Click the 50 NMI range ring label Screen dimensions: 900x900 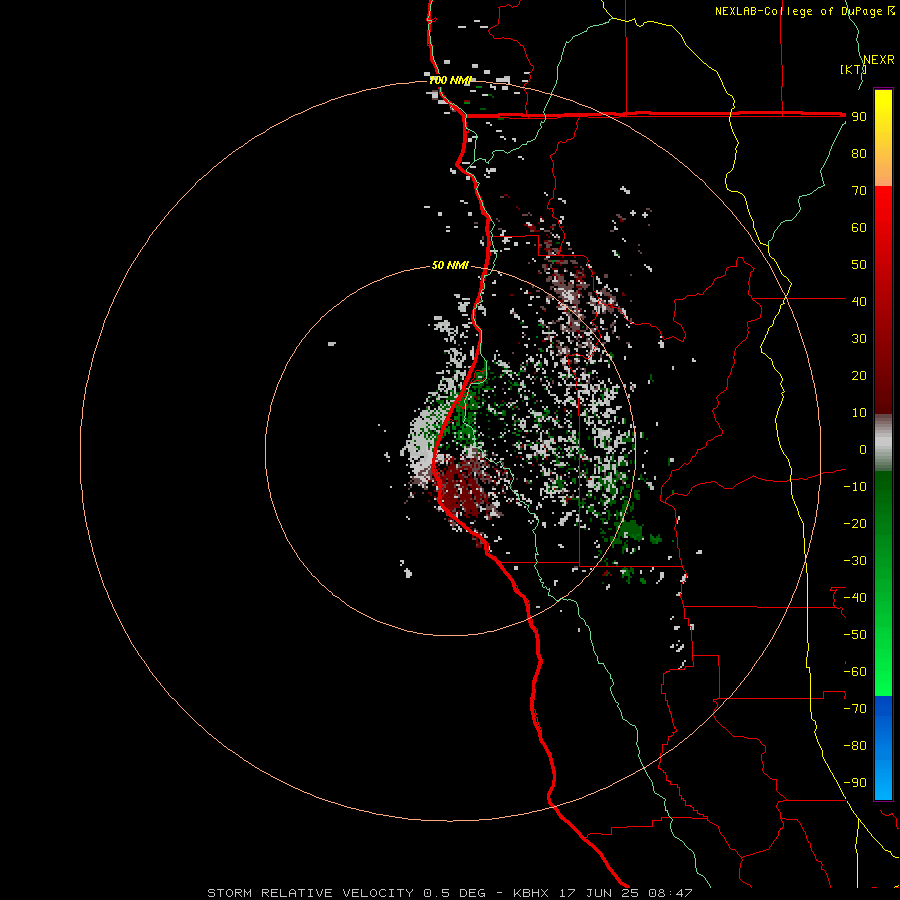tap(450, 265)
